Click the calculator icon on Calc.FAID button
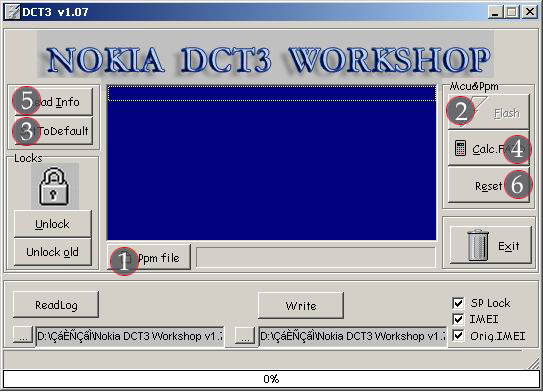 pyautogui.click(x=460, y=149)
